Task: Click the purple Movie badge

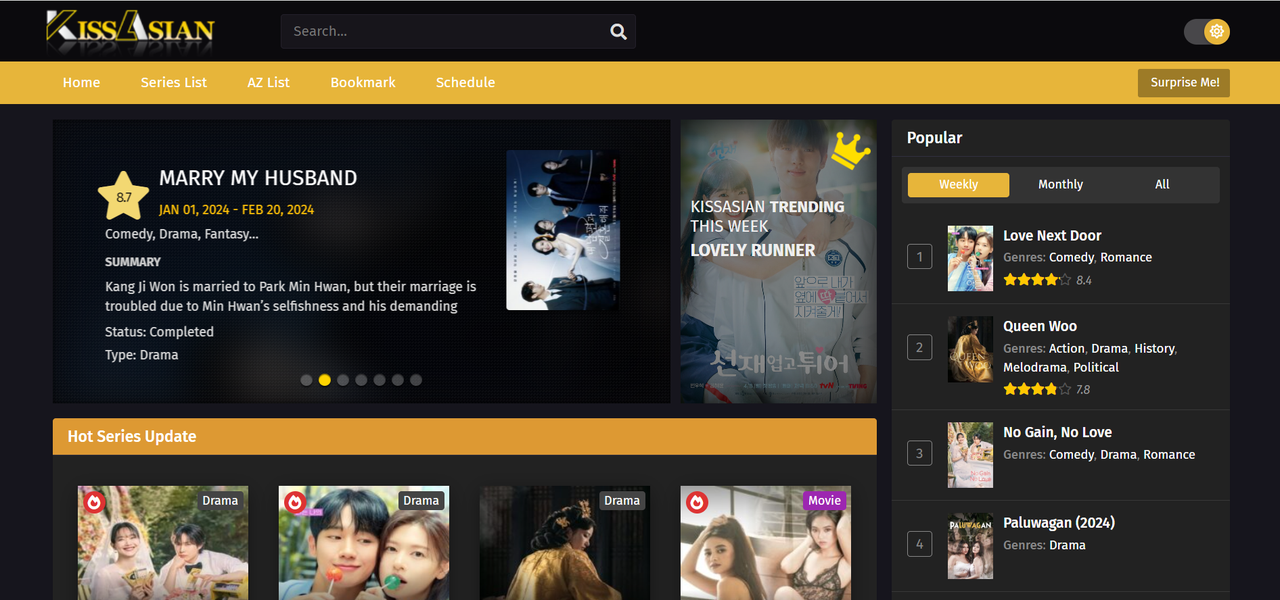Action: (x=825, y=501)
